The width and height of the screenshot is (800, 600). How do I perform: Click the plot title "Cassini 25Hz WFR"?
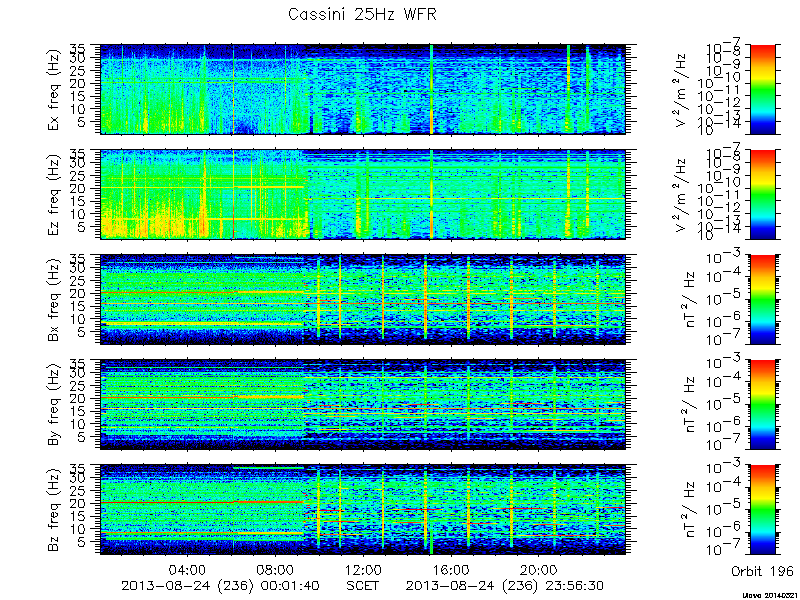coord(362,14)
